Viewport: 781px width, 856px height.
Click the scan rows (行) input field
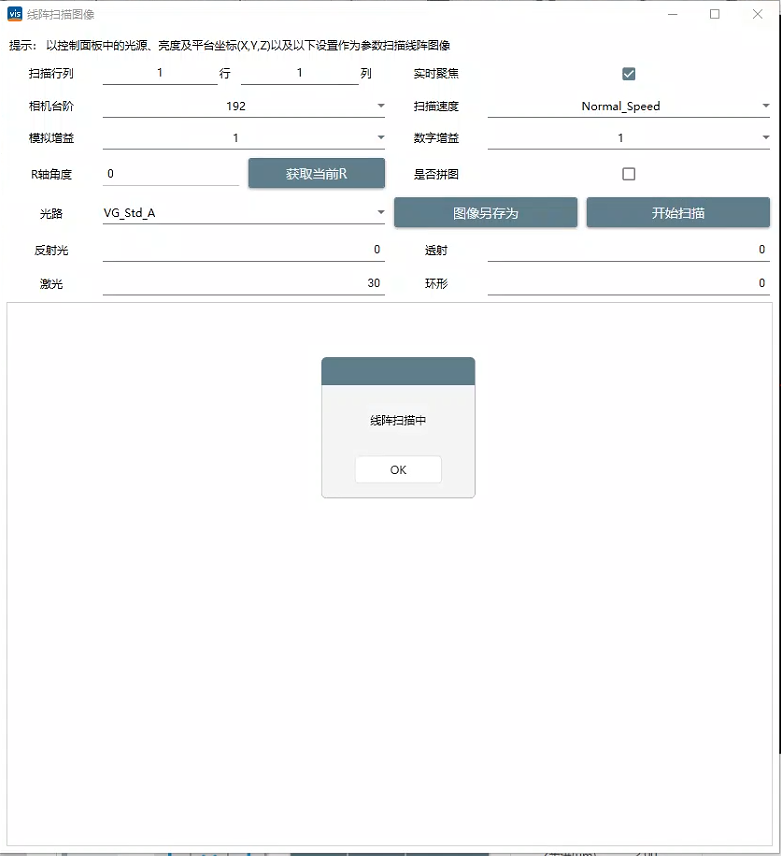[x=160, y=74]
